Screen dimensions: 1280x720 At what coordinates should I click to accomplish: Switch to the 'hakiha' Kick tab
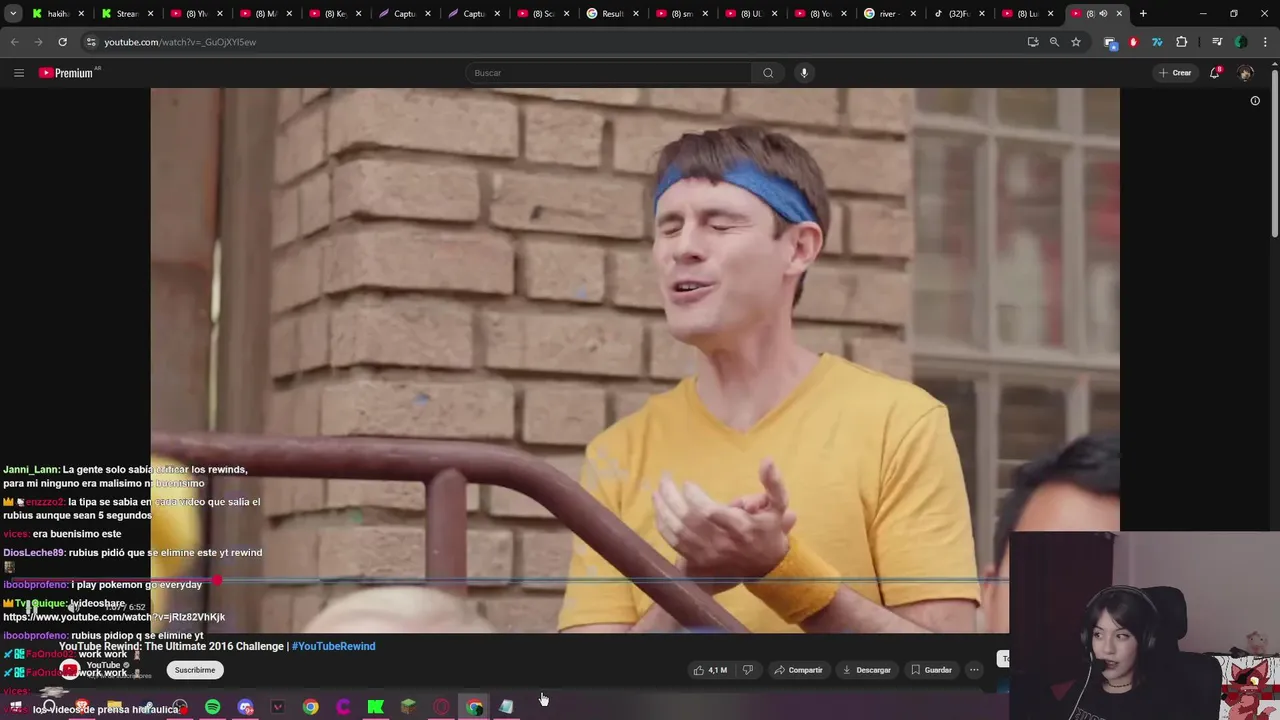tap(58, 14)
